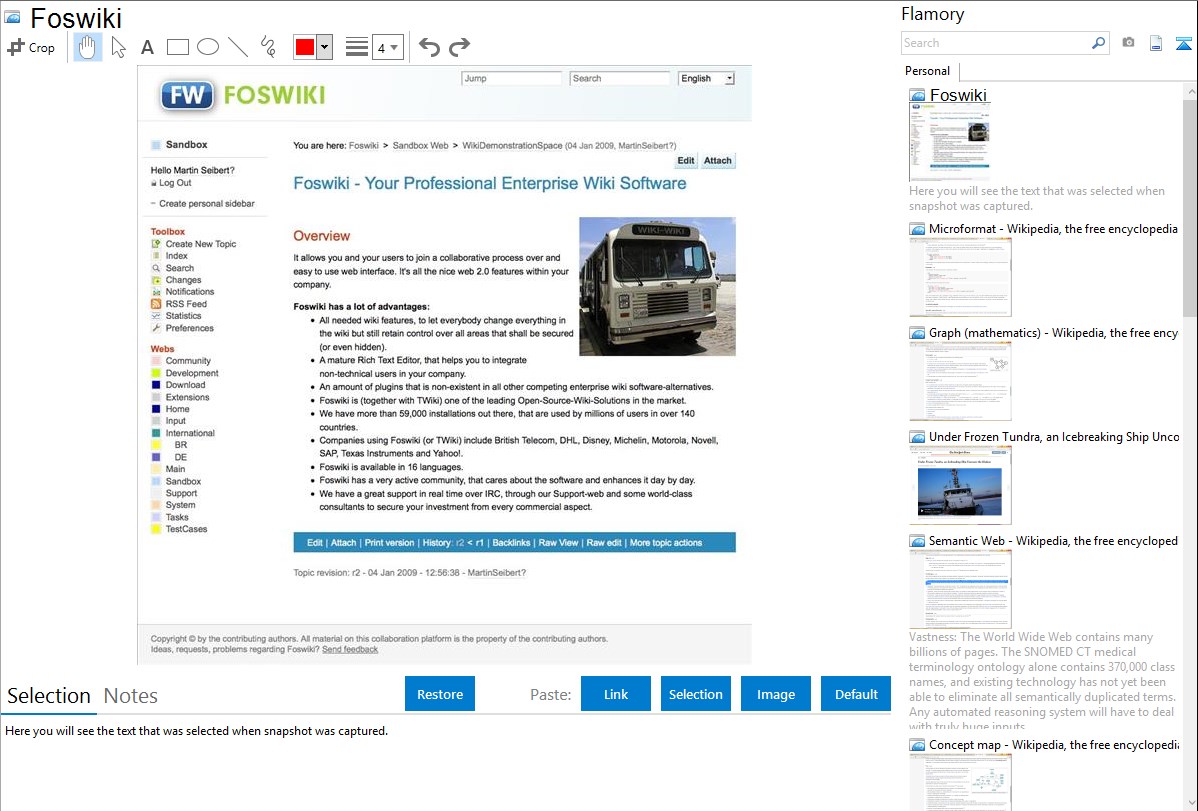The width and height of the screenshot is (1198, 811).
Task: Click the Default paste button
Action: pyautogui.click(x=856, y=694)
